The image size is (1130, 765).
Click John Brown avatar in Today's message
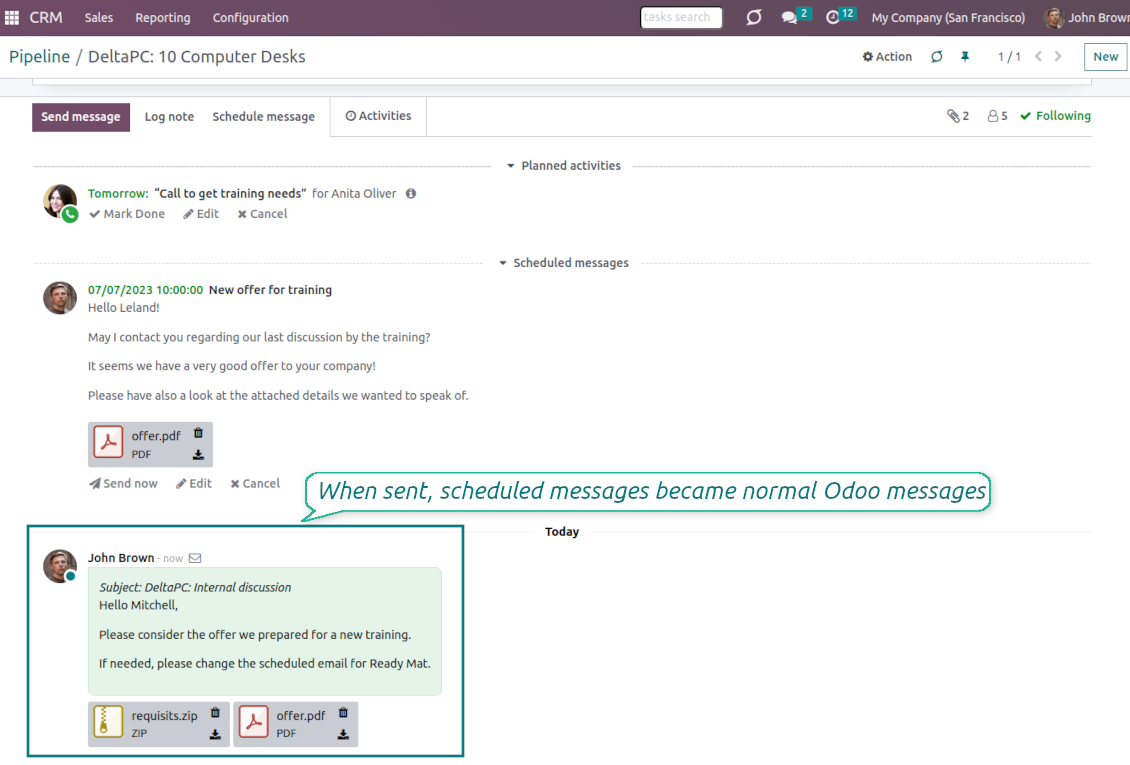click(x=60, y=566)
